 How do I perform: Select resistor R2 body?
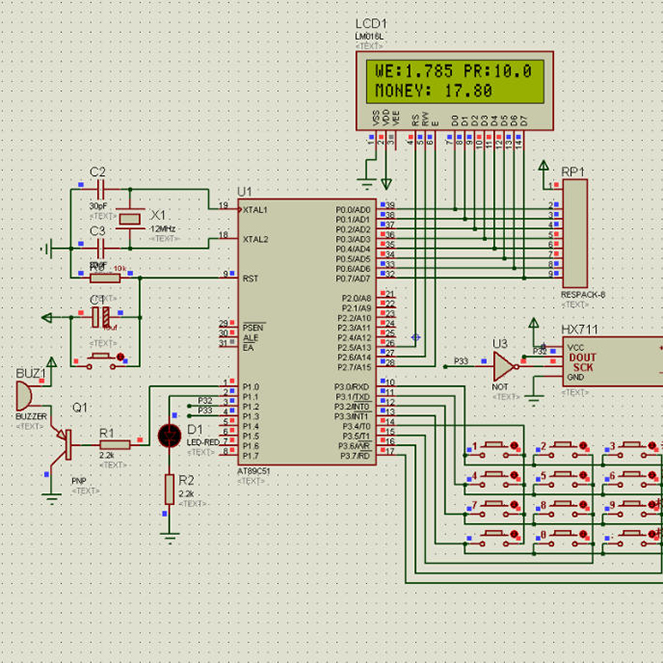tap(170, 489)
